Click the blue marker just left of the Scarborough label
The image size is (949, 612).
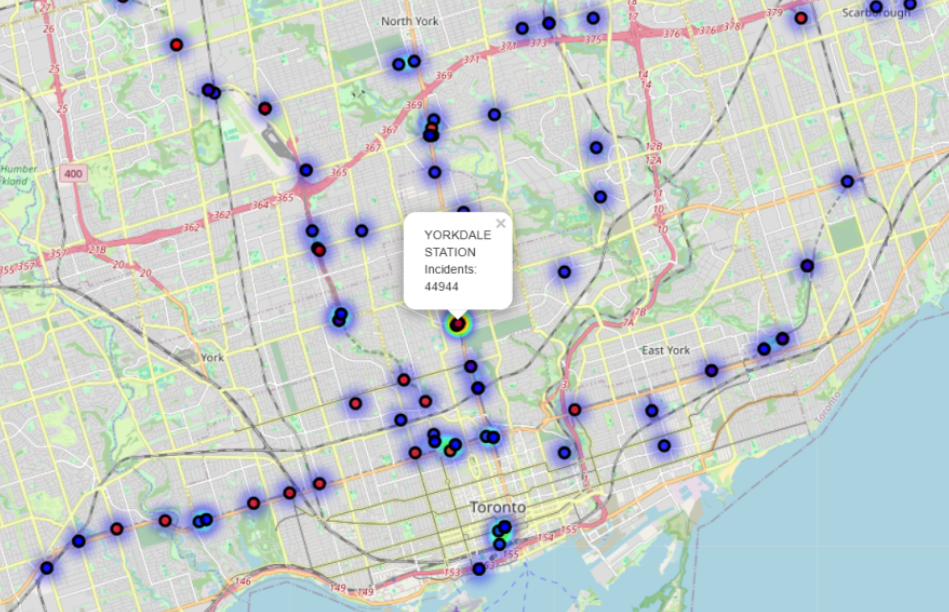tap(876, 7)
